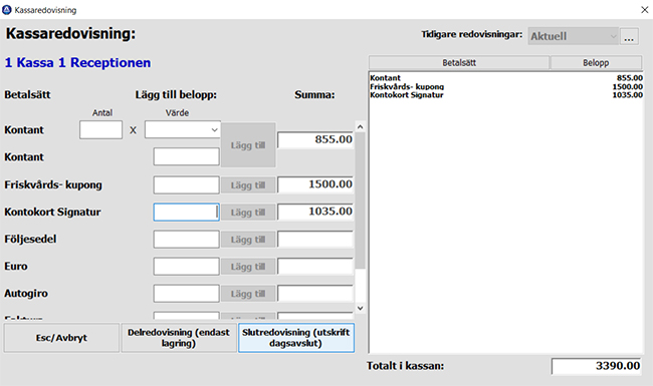Click the Kontant sum field showing 855.00

pyautogui.click(x=316, y=140)
